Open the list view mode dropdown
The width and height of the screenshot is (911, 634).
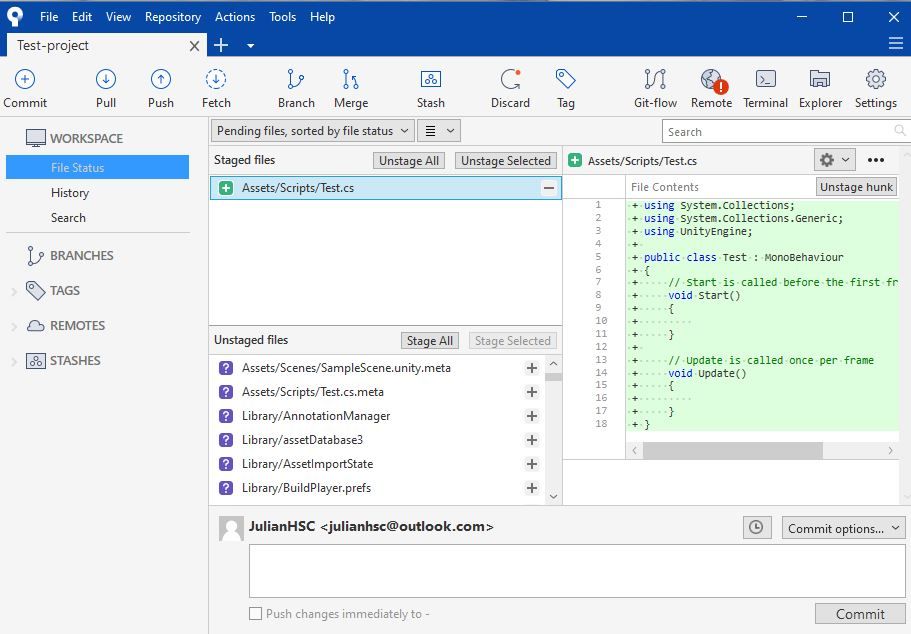coord(439,131)
